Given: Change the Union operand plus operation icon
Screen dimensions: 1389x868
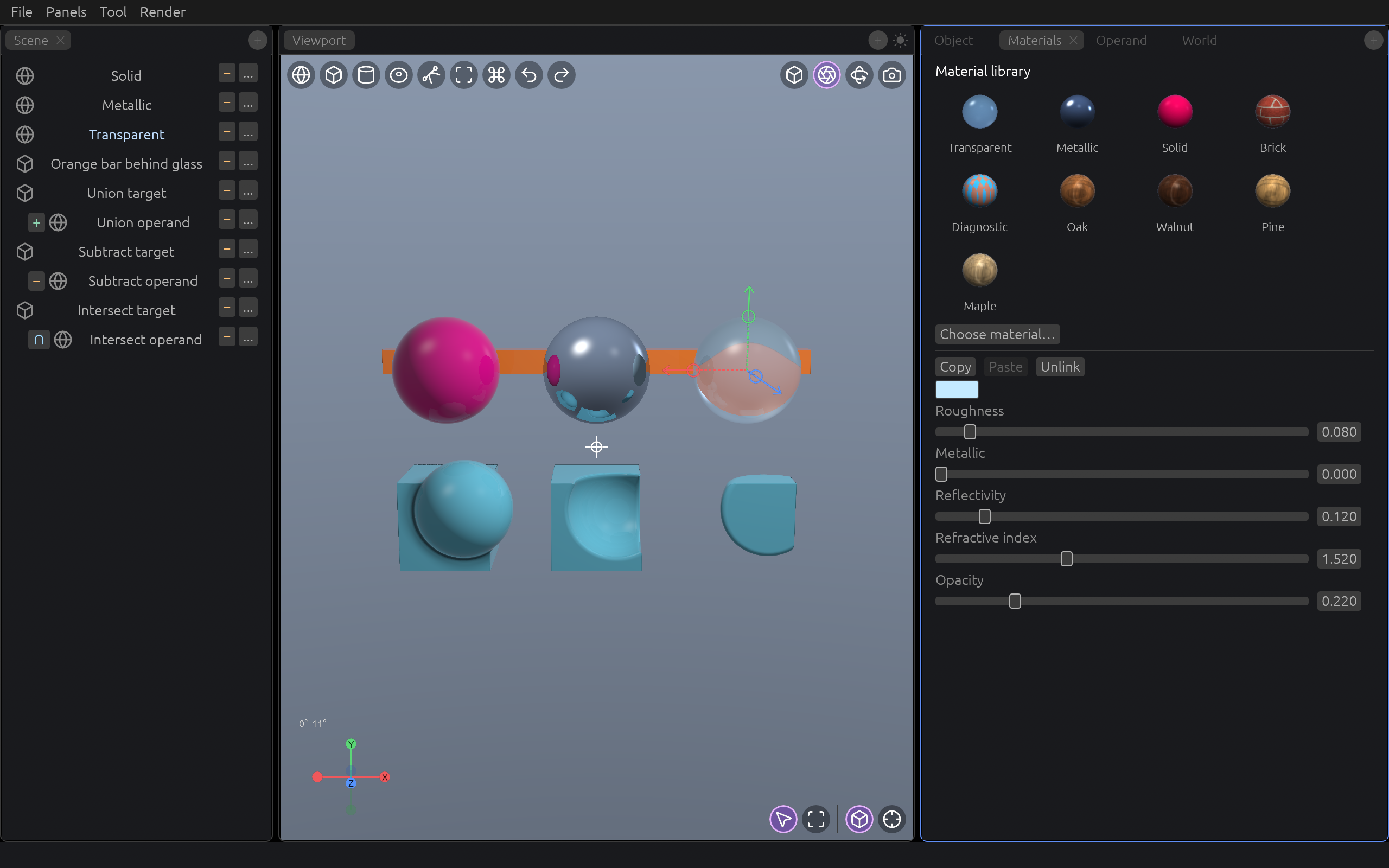Looking at the screenshot, I should [x=36, y=223].
